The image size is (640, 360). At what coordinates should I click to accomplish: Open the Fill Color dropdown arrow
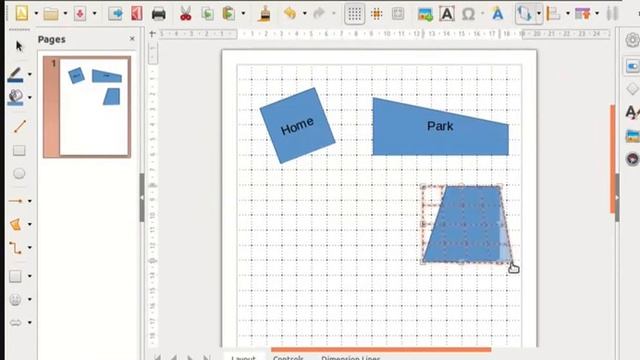click(x=29, y=97)
